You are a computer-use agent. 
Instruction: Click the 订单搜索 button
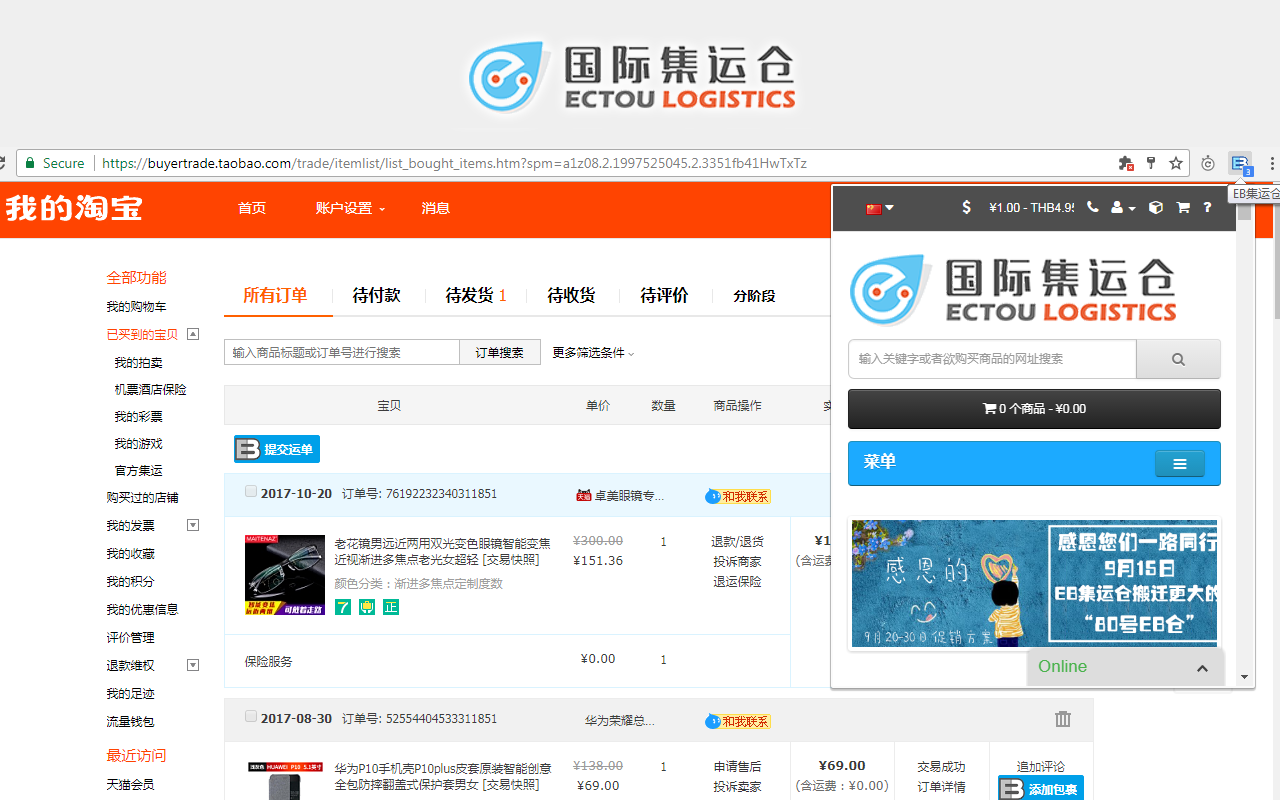coord(500,352)
